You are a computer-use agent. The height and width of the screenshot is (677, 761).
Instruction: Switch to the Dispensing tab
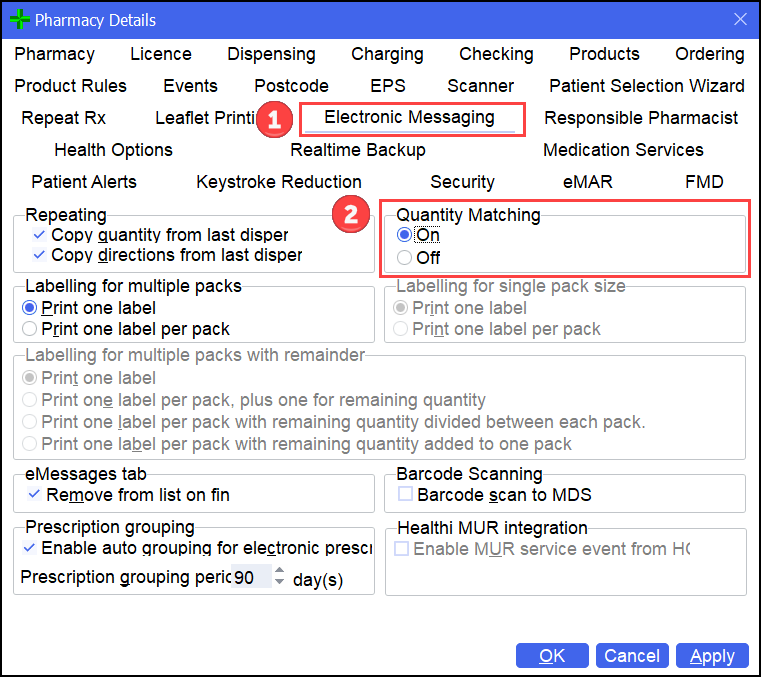click(x=271, y=54)
